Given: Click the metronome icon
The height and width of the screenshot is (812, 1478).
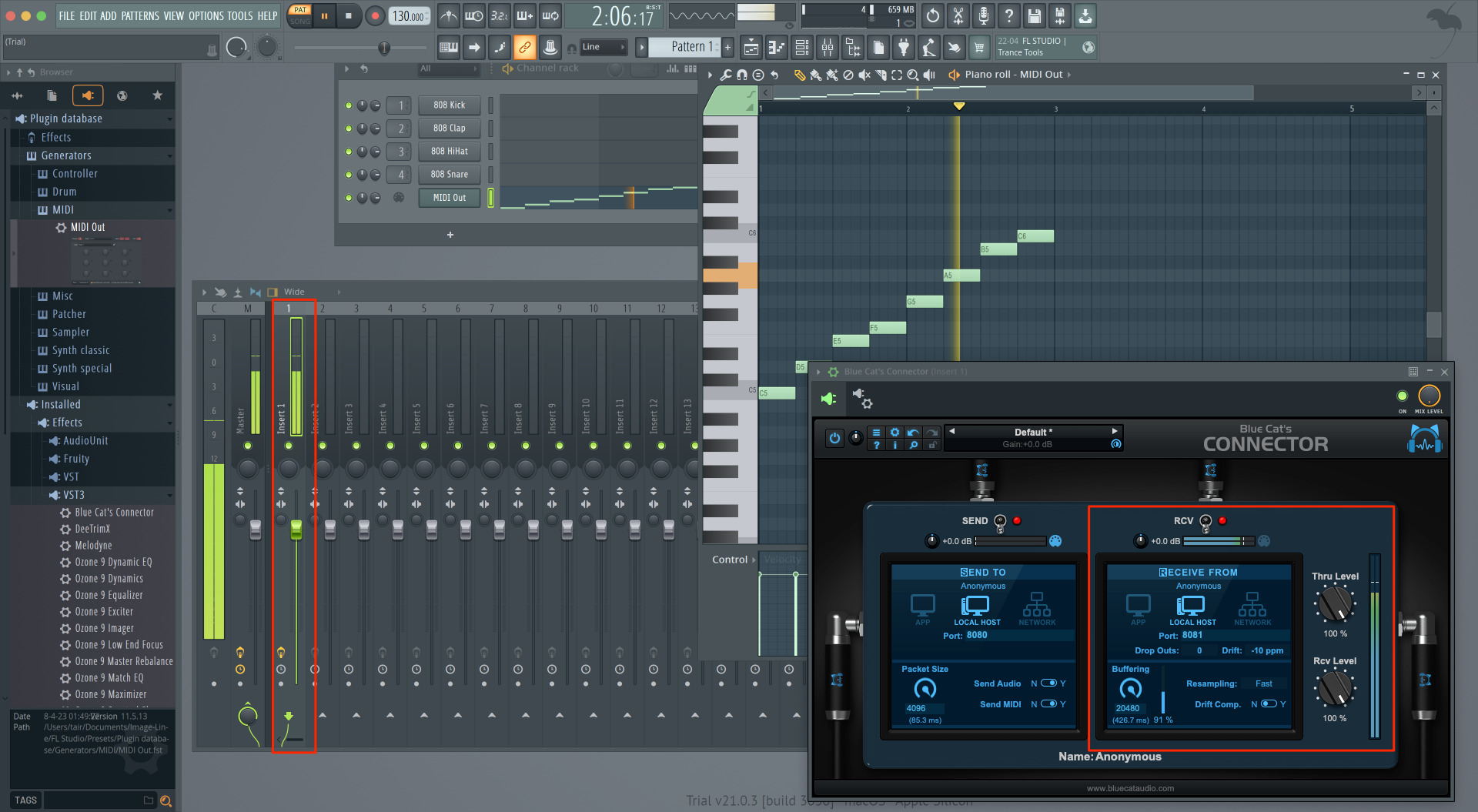Looking at the screenshot, I should [449, 16].
